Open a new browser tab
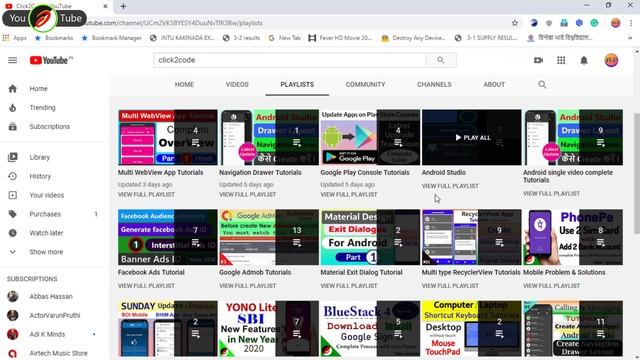 [123, 6]
